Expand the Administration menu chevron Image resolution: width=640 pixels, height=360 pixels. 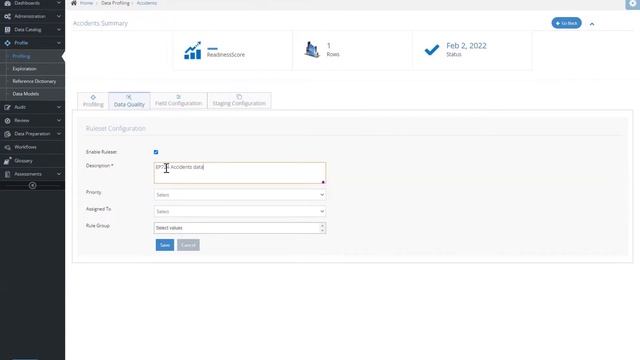(x=59, y=16)
